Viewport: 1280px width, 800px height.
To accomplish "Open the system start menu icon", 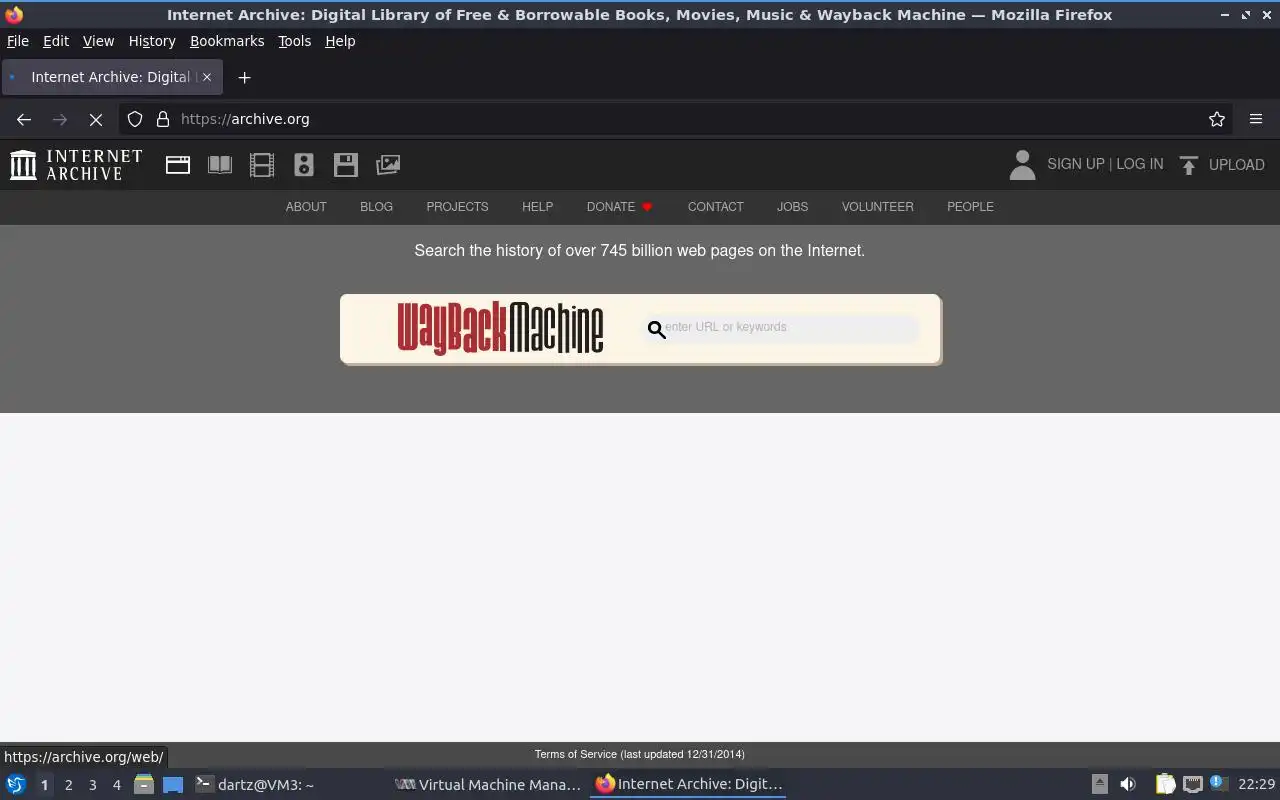I will tap(16, 784).
